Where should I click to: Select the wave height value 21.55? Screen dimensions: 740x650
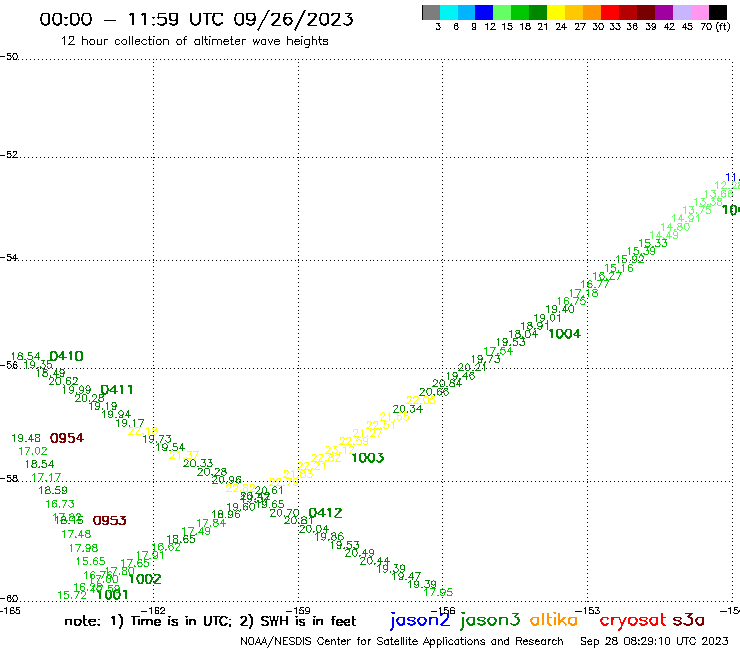pos(395,416)
